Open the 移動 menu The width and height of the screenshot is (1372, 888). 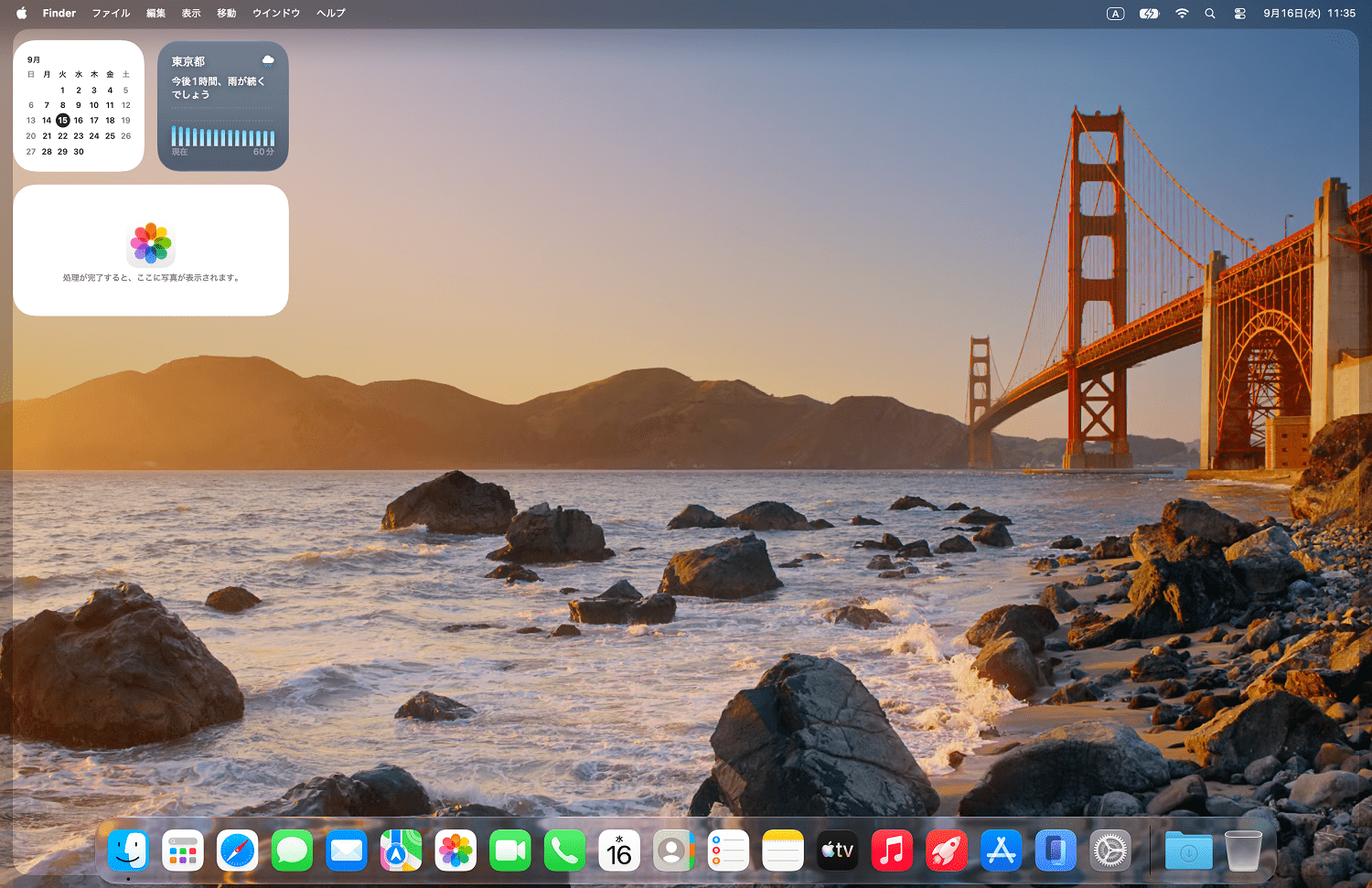pos(227,13)
